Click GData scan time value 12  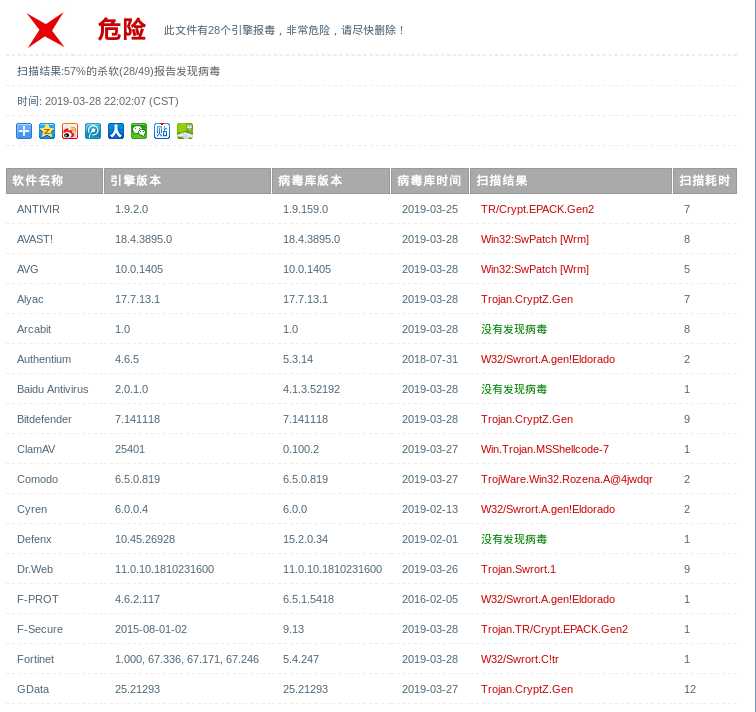point(690,689)
